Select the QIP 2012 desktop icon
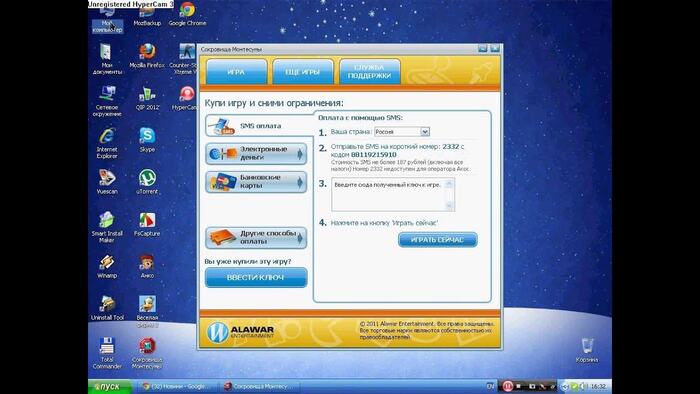 pyautogui.click(x=147, y=98)
